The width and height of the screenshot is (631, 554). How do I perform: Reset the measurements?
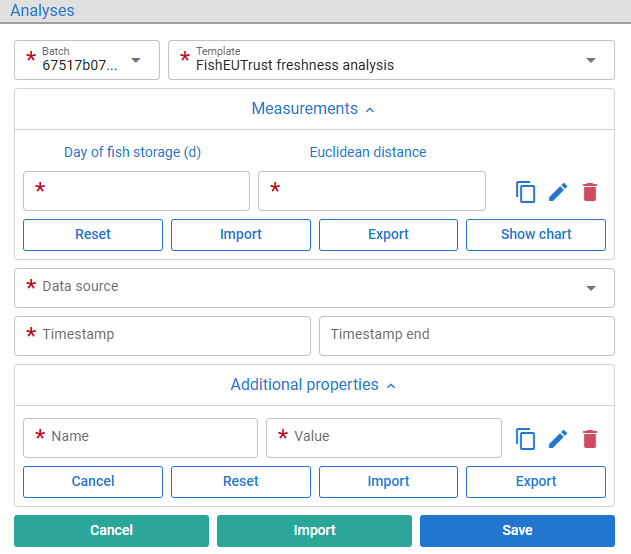click(93, 235)
